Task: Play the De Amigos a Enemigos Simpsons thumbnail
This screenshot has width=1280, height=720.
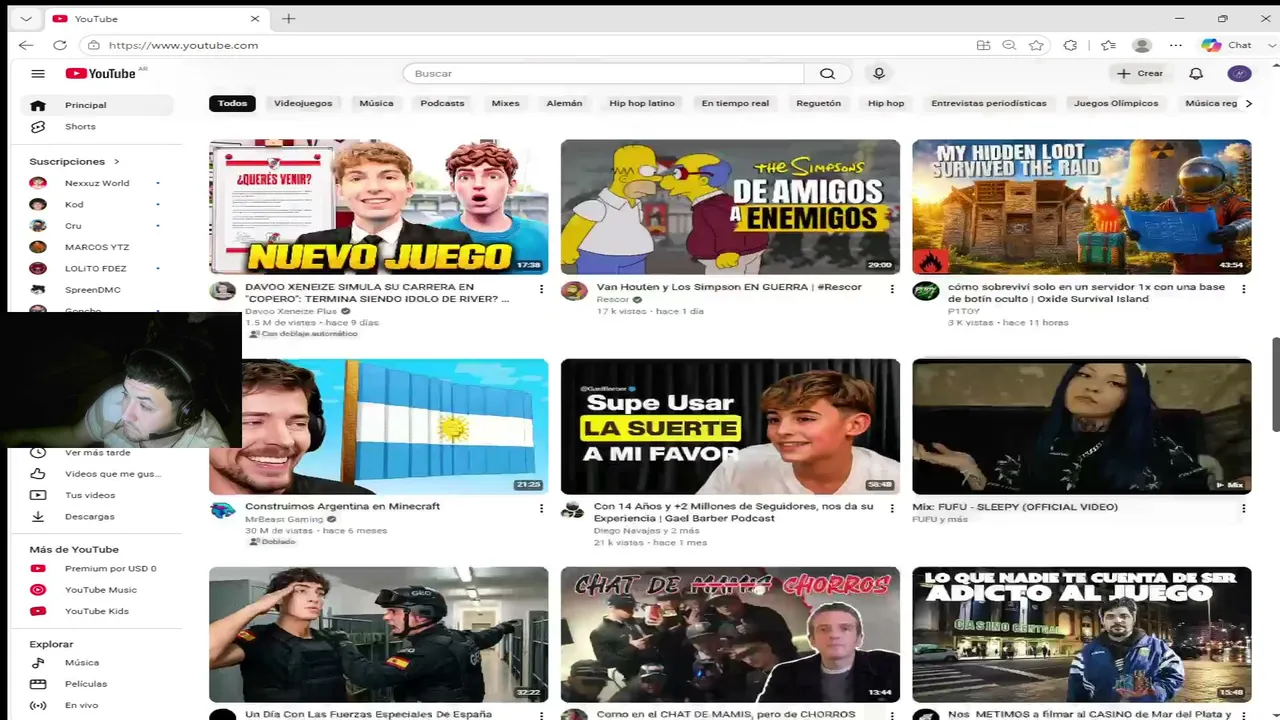Action: pyautogui.click(x=730, y=206)
